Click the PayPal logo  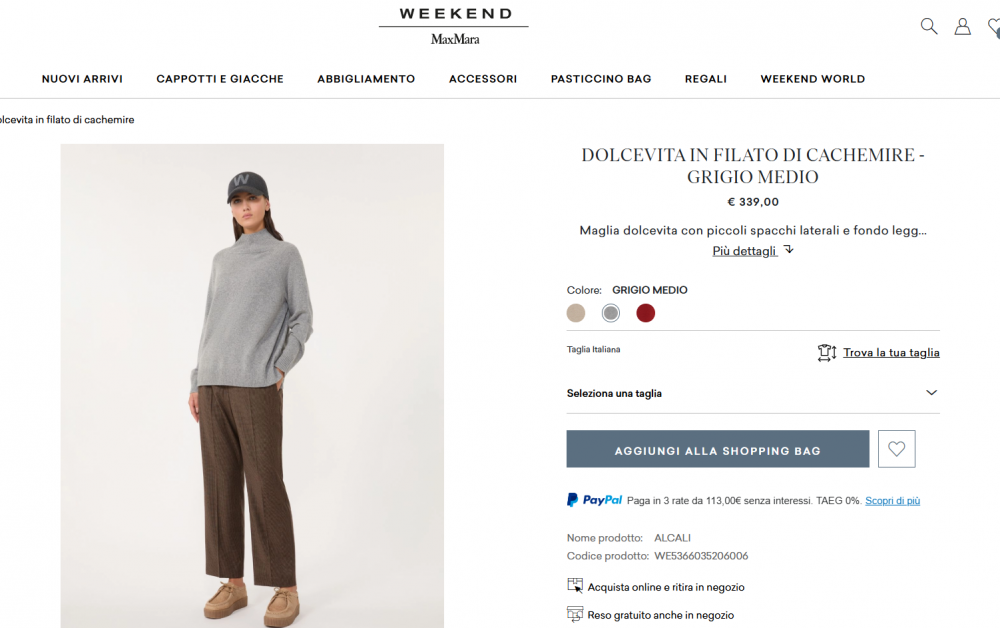pyautogui.click(x=594, y=500)
